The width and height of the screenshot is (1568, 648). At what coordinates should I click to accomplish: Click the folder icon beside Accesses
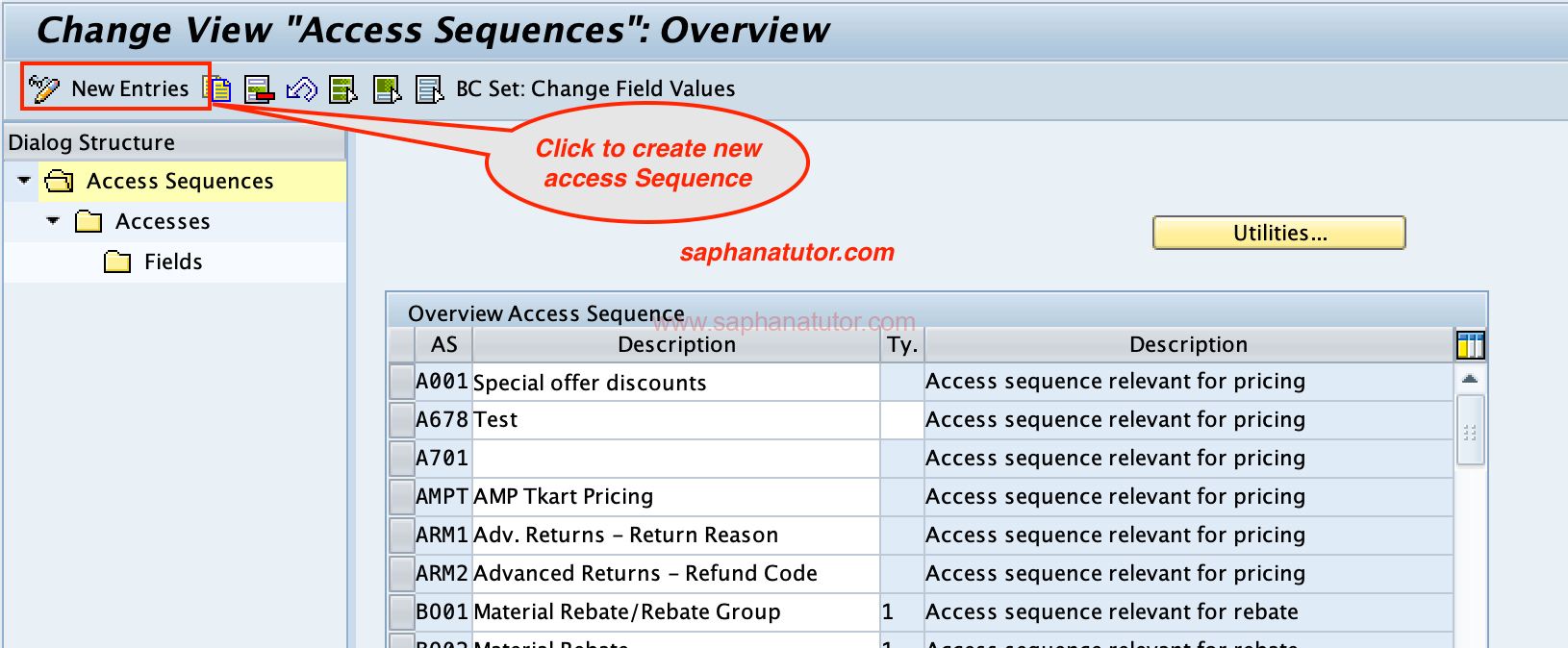[x=89, y=221]
